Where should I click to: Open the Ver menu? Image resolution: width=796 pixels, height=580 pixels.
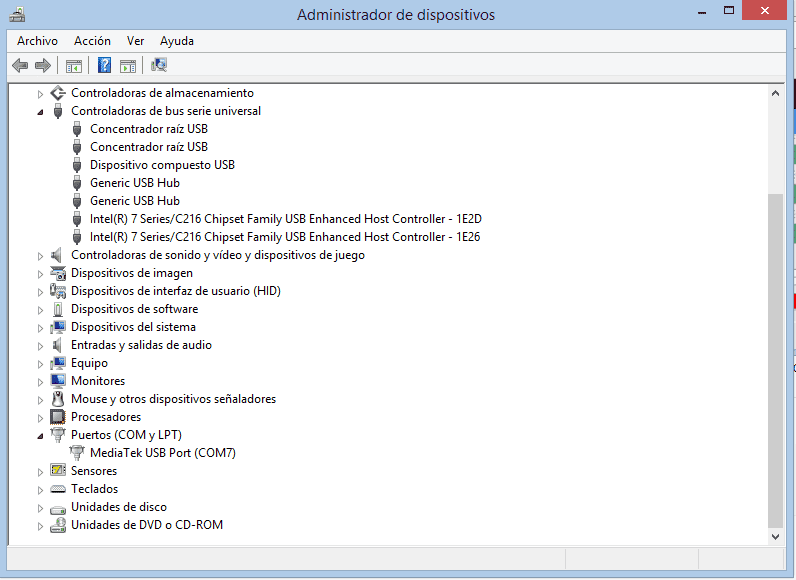[x=136, y=41]
